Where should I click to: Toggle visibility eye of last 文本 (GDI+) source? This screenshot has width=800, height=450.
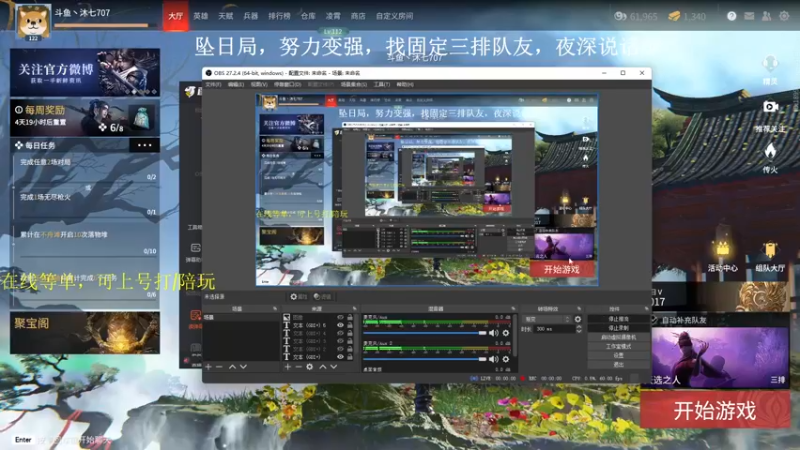click(340, 357)
